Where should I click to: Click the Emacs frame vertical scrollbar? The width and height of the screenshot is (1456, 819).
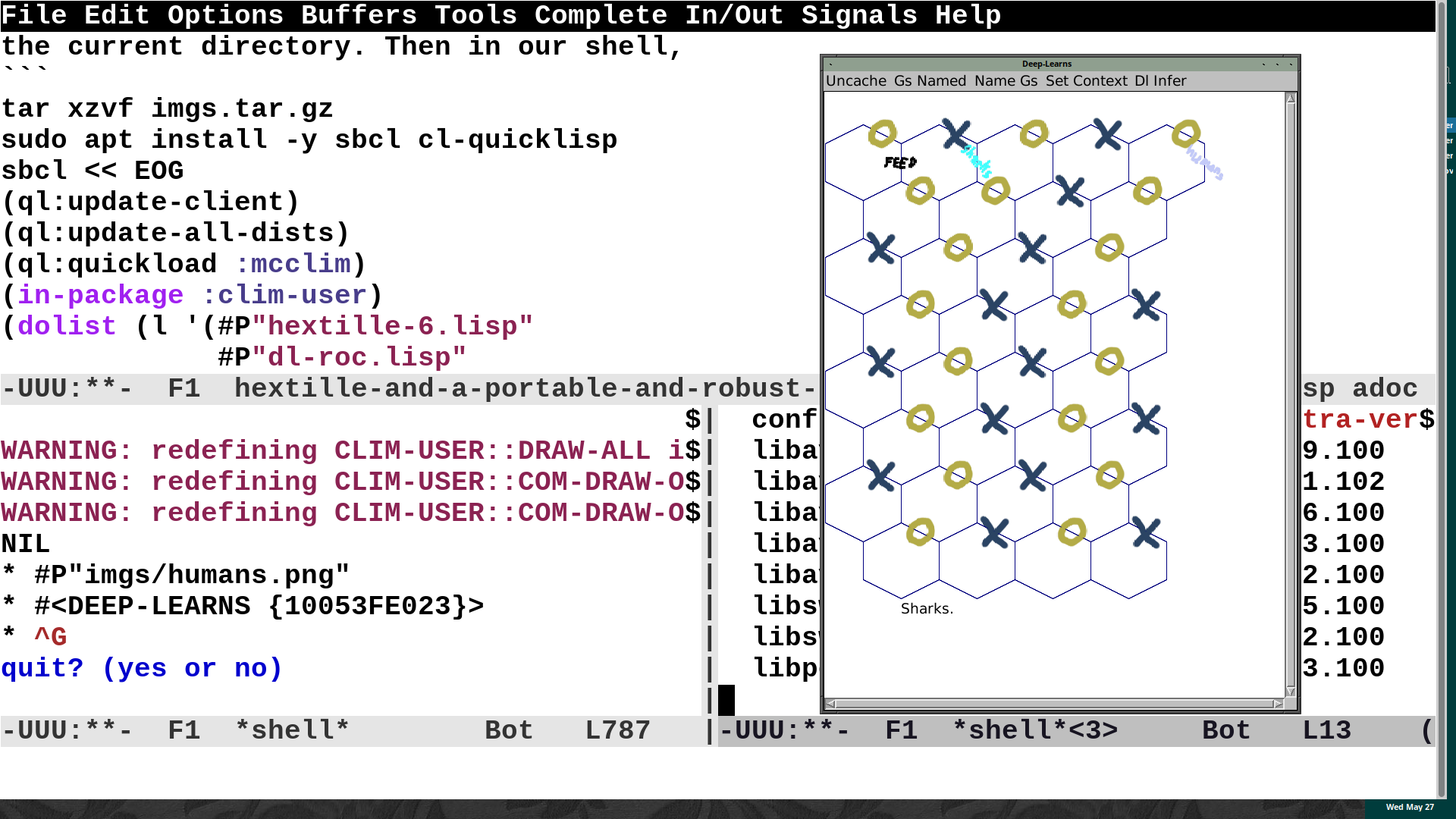pyautogui.click(x=1442, y=398)
